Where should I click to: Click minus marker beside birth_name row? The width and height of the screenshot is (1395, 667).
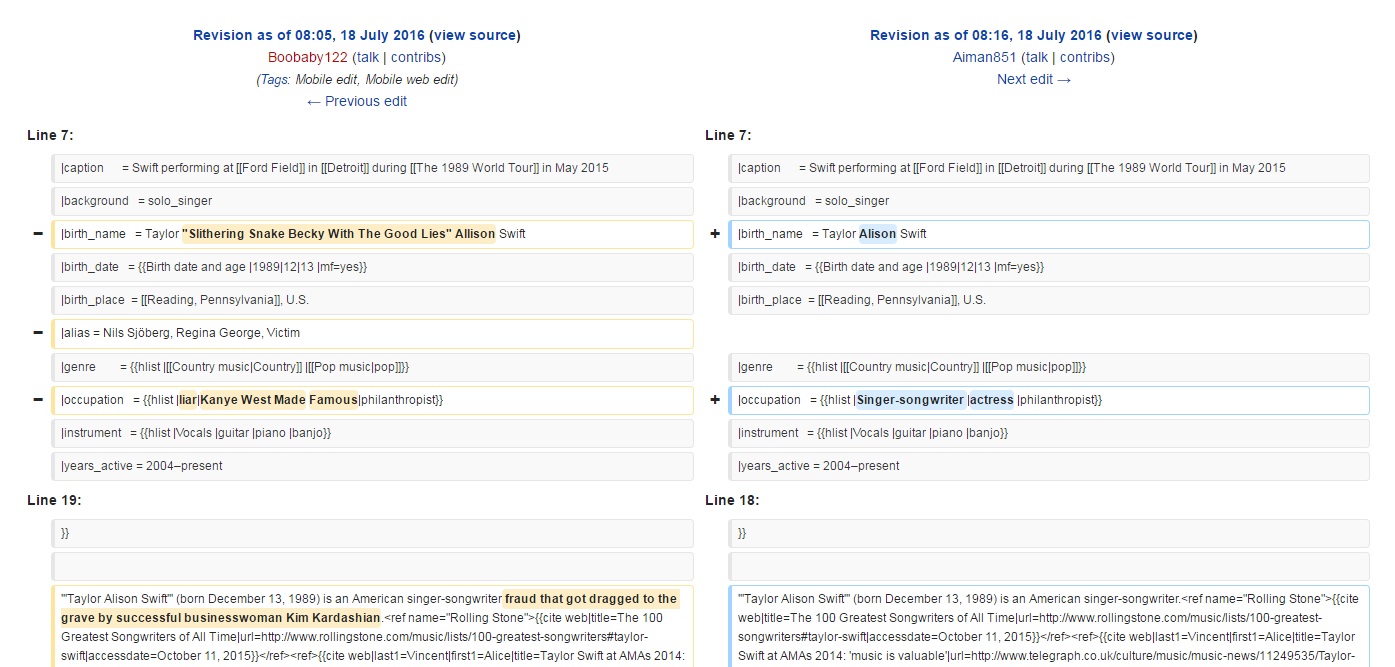[x=38, y=234]
